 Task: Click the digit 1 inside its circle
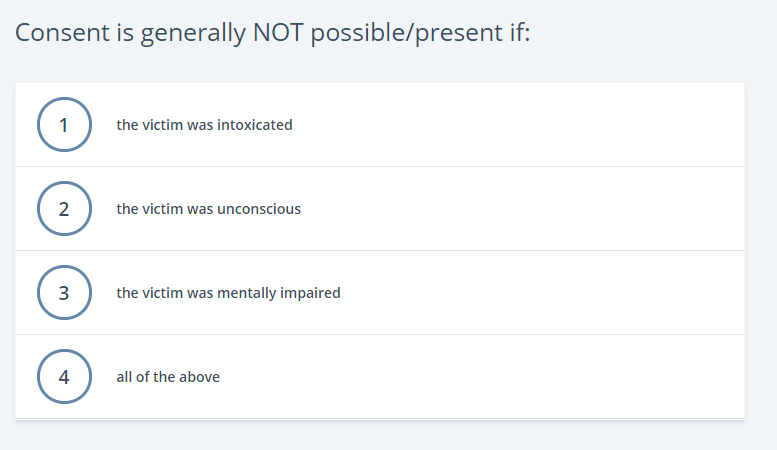click(x=63, y=125)
